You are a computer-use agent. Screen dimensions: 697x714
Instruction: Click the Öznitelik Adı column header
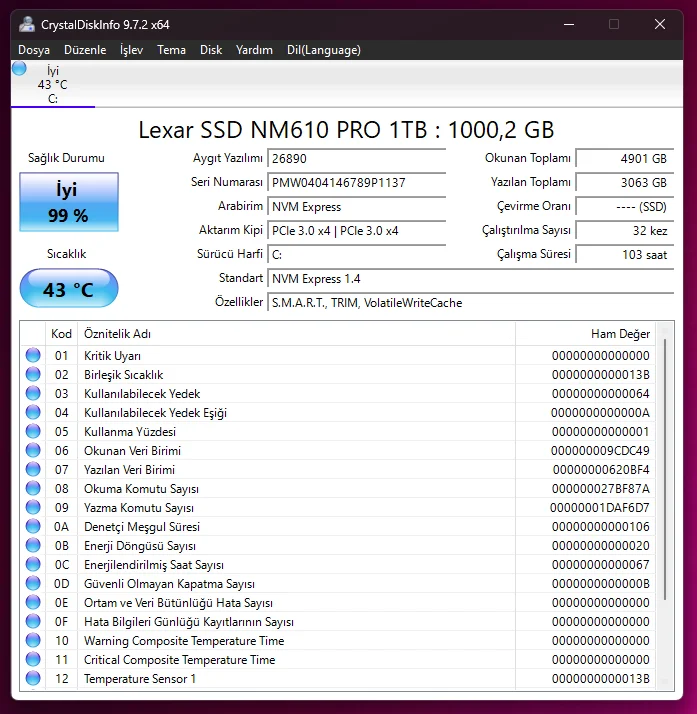(117, 334)
